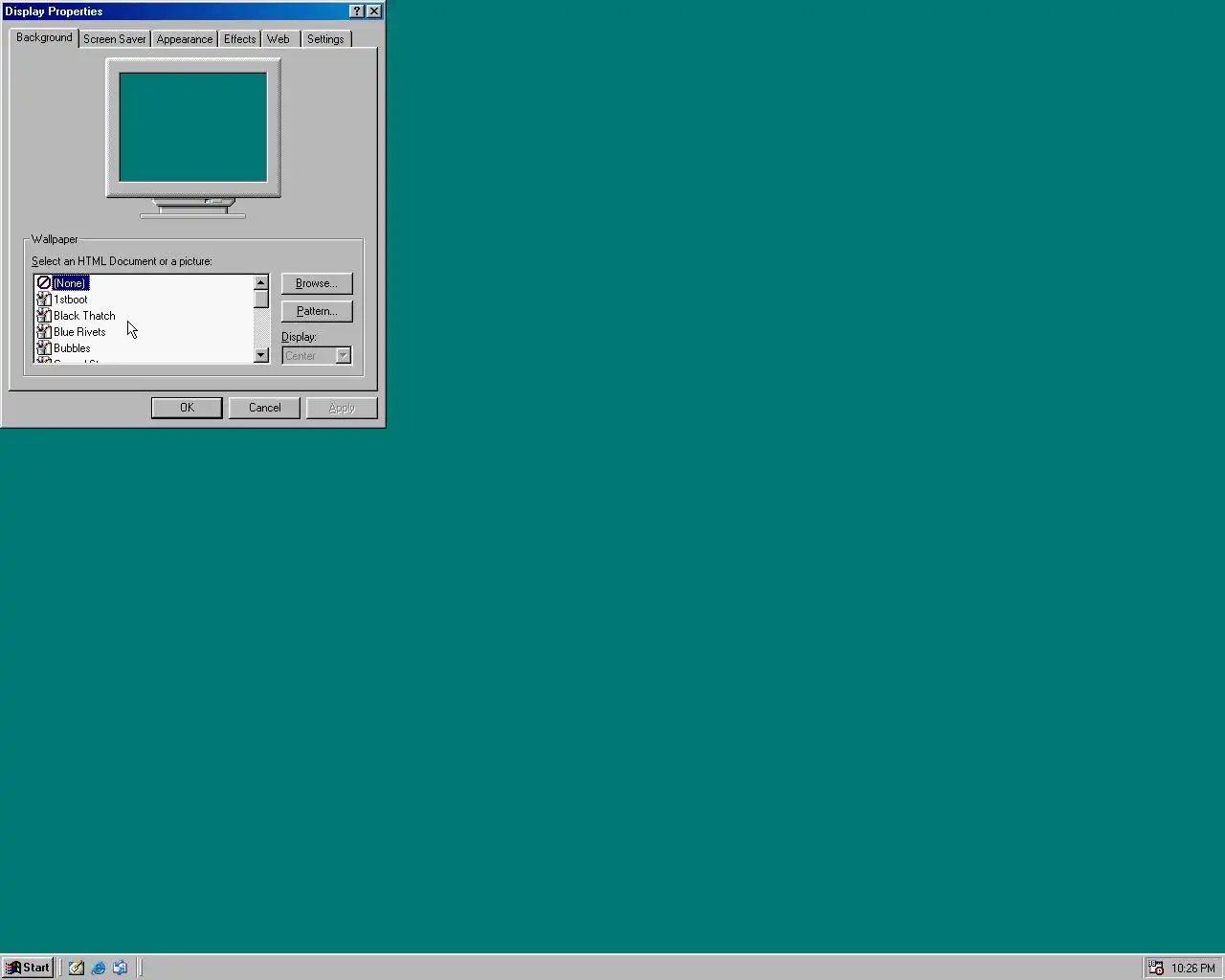Click the question mark help button
The height and width of the screenshot is (980, 1225).
pos(357,11)
